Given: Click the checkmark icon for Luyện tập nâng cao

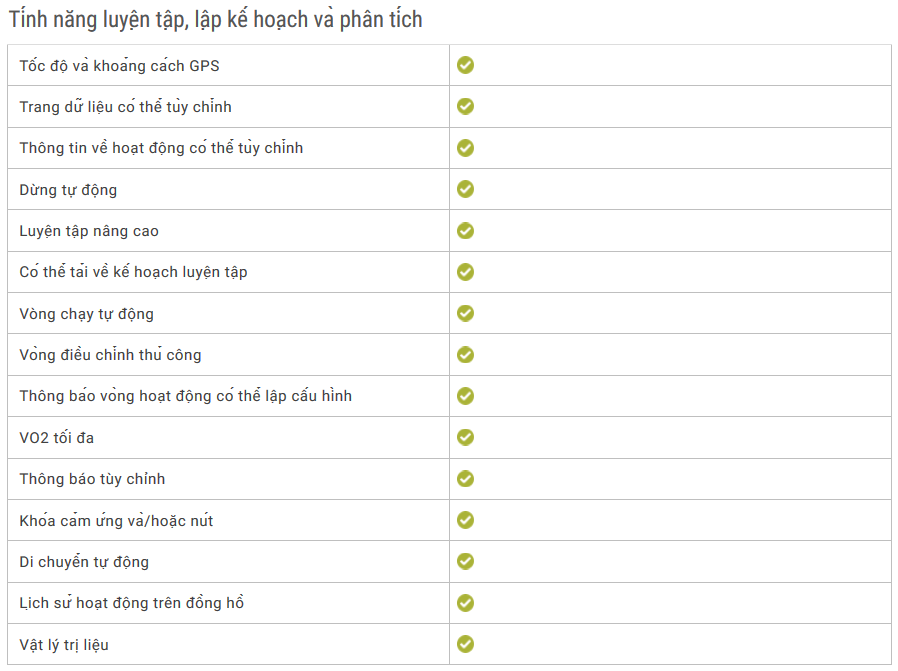Looking at the screenshot, I should (465, 231).
